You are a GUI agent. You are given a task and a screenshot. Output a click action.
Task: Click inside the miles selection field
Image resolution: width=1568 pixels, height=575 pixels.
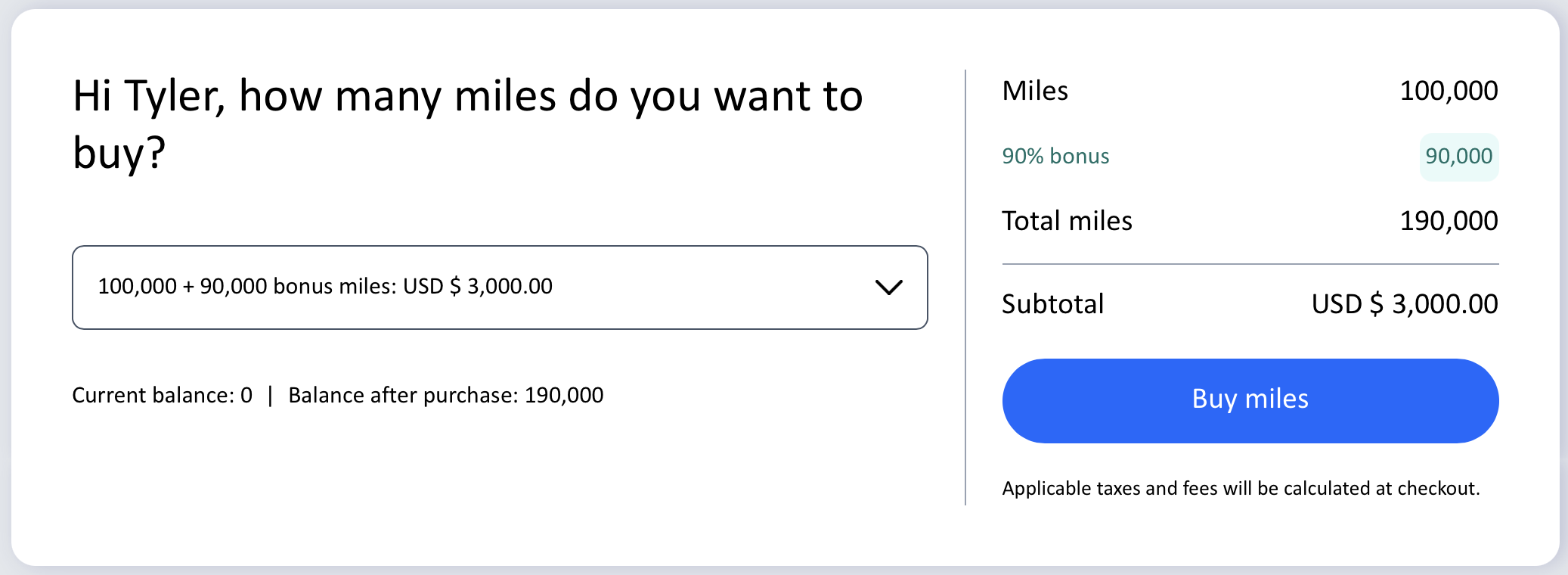point(499,287)
